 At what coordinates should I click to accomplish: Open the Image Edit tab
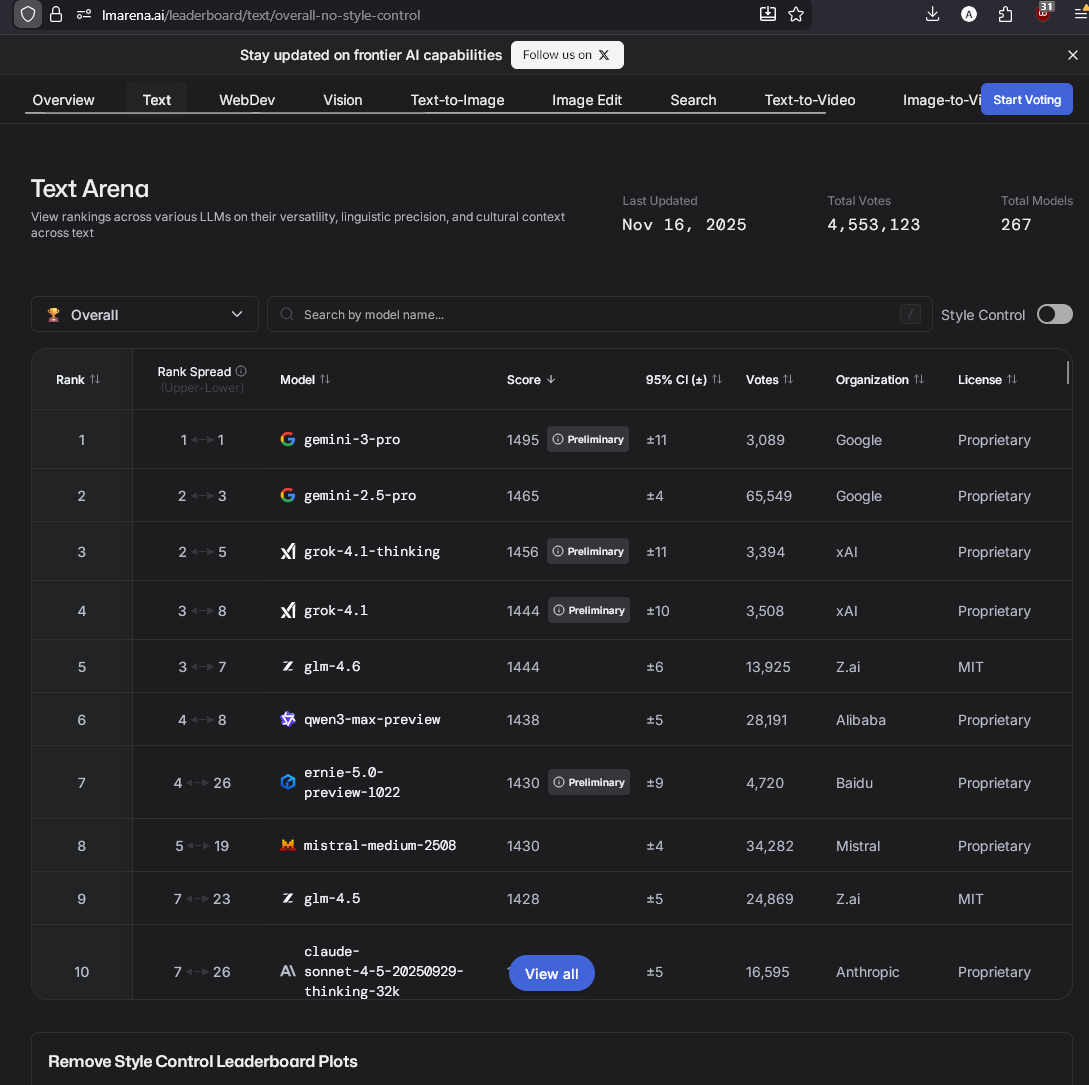coord(587,100)
